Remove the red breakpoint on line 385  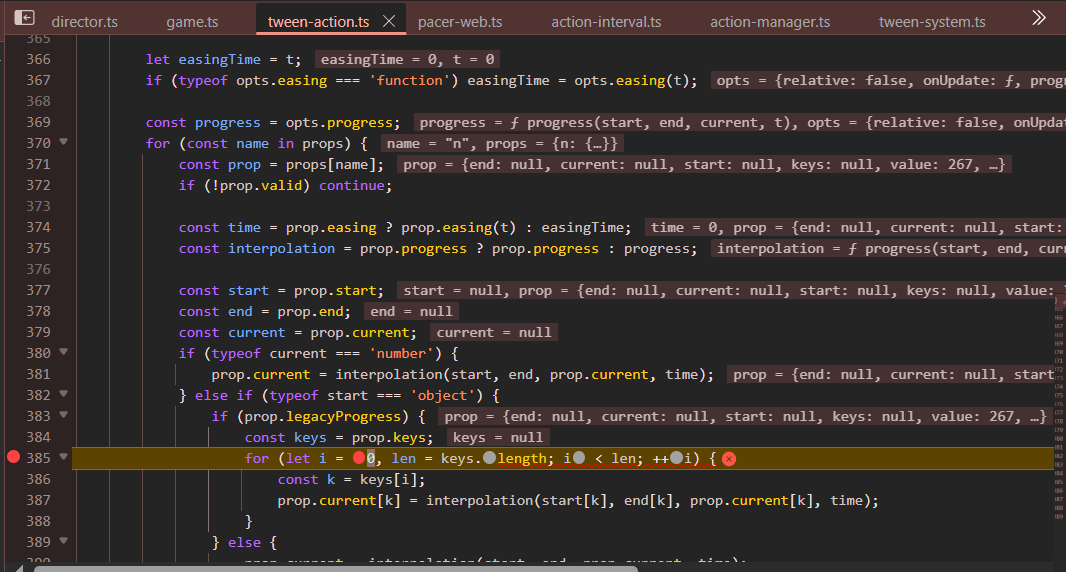click(x=13, y=457)
